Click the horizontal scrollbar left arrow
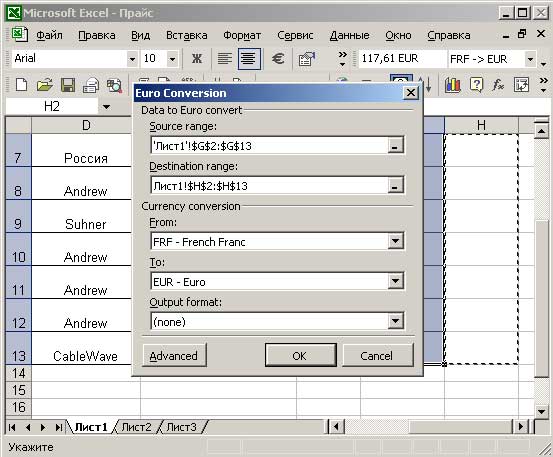This screenshot has width=553, height=457. click(336, 427)
